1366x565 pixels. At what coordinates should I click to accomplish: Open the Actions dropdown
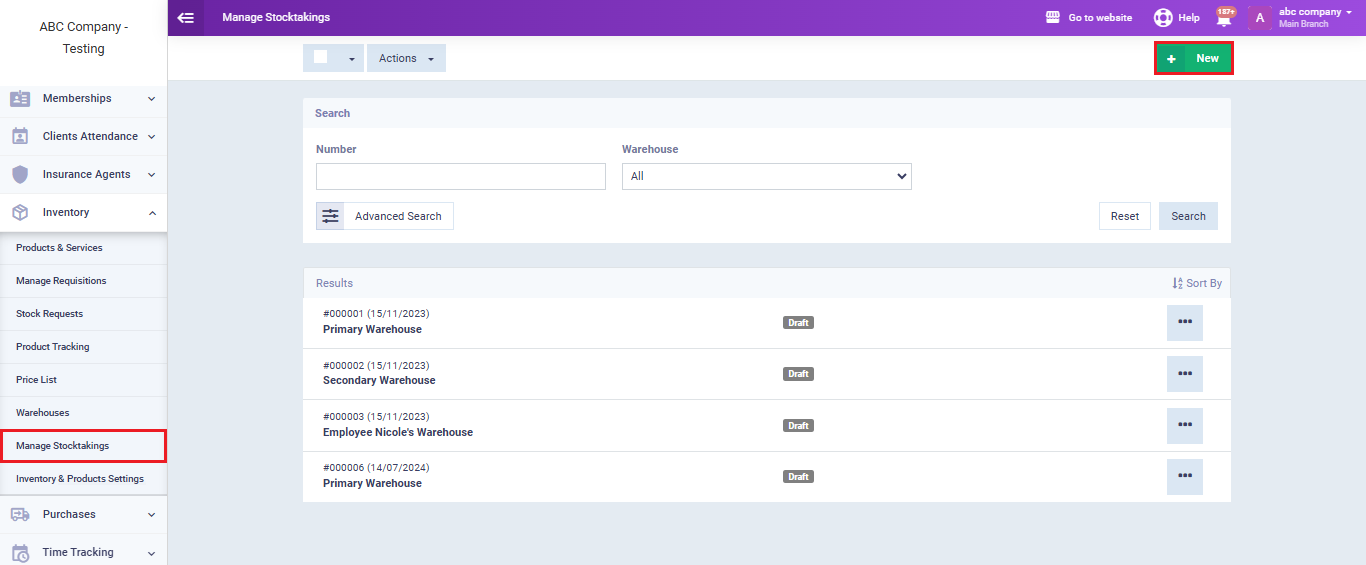click(x=406, y=59)
